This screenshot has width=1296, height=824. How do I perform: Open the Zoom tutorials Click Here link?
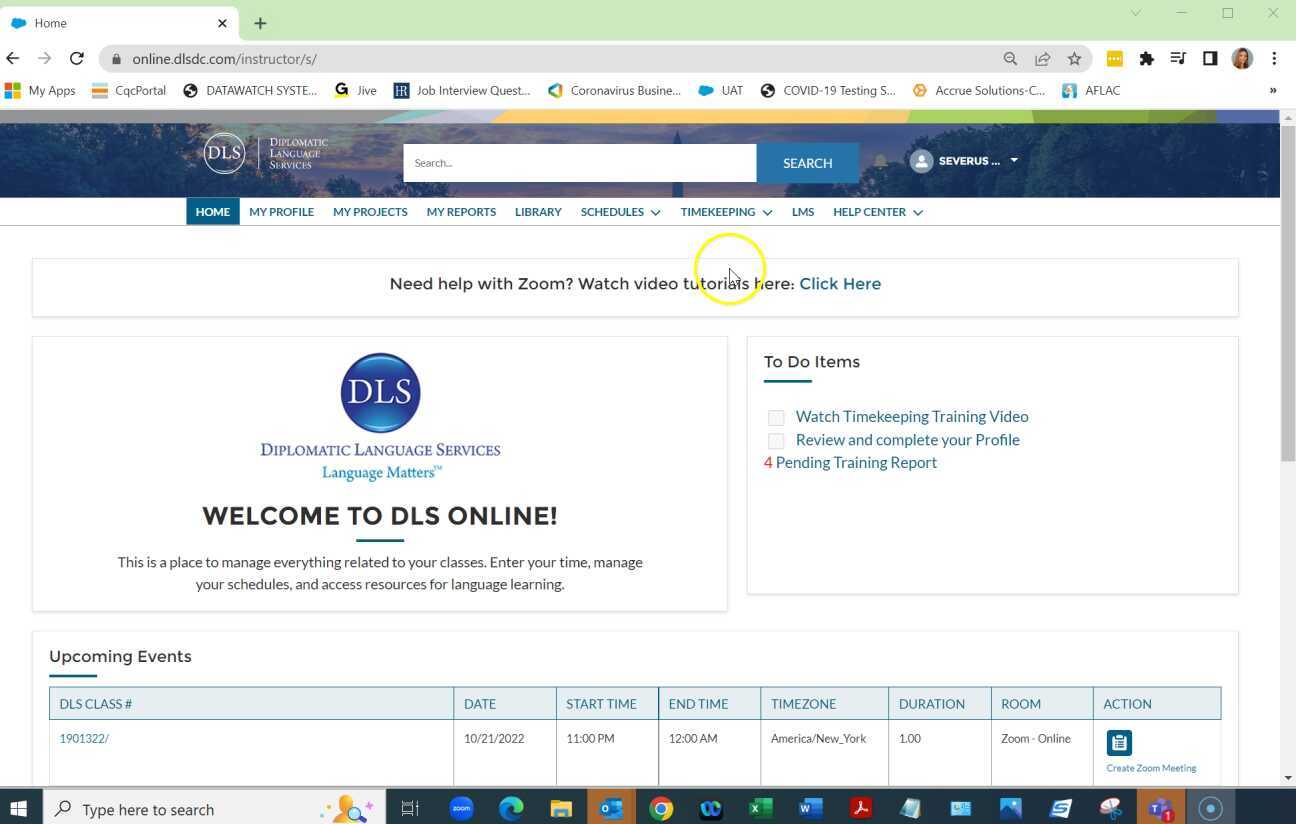[840, 283]
